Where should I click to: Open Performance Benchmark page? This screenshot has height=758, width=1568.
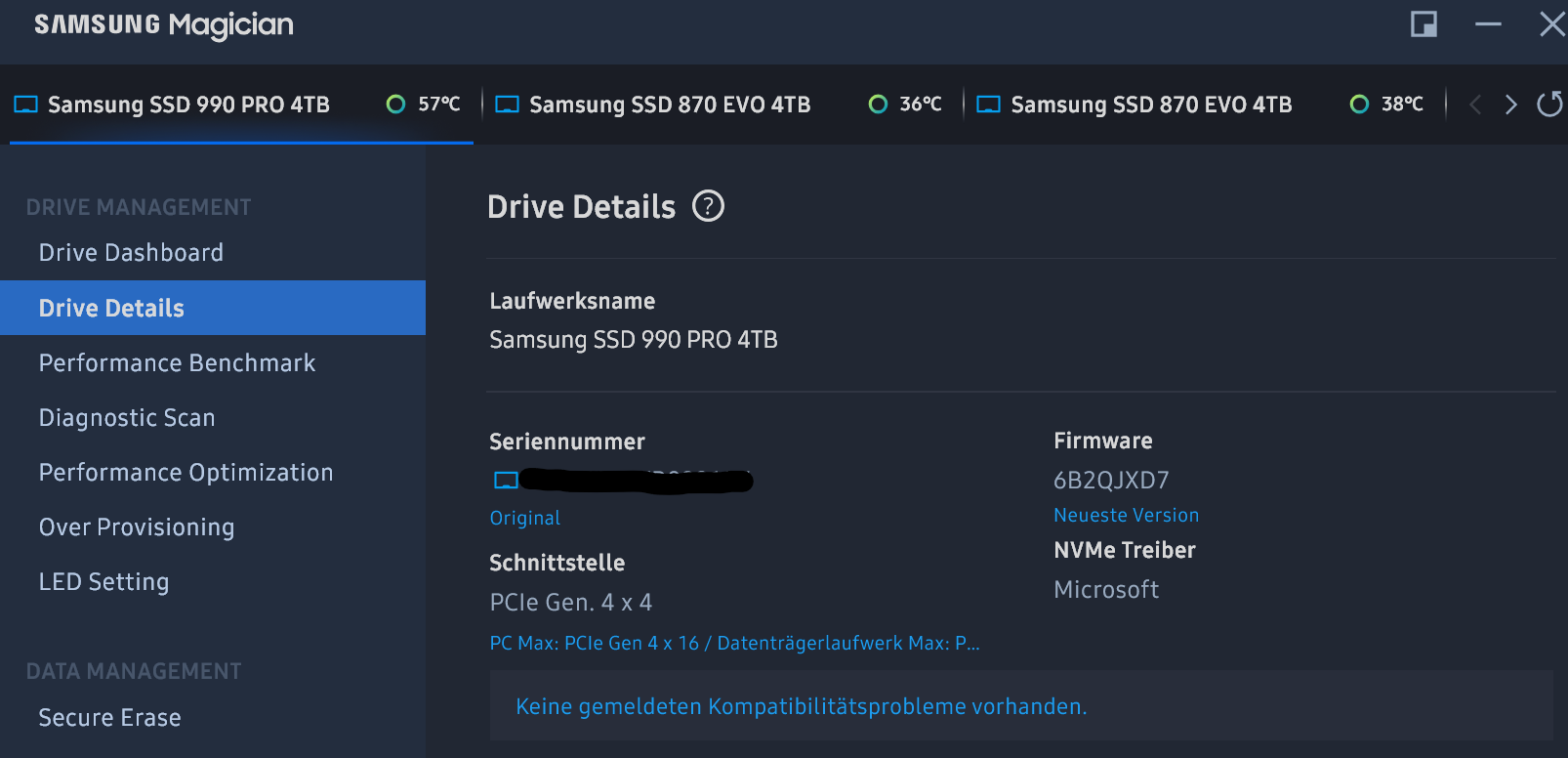click(213, 362)
